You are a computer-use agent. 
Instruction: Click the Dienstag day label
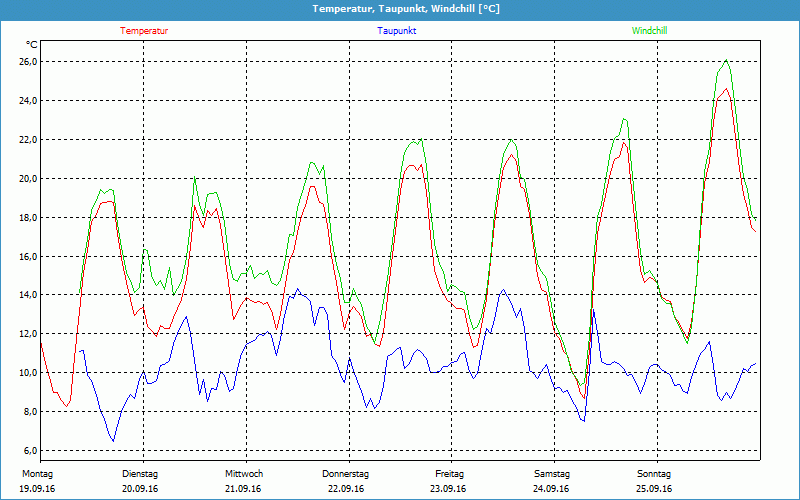coord(140,474)
